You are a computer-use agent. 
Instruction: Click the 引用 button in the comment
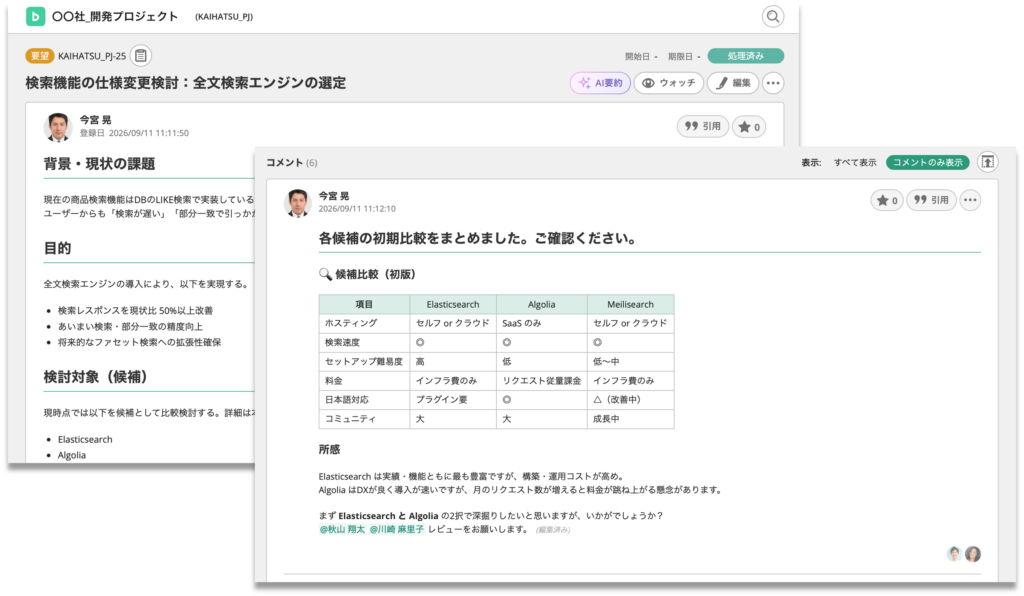tap(931, 200)
